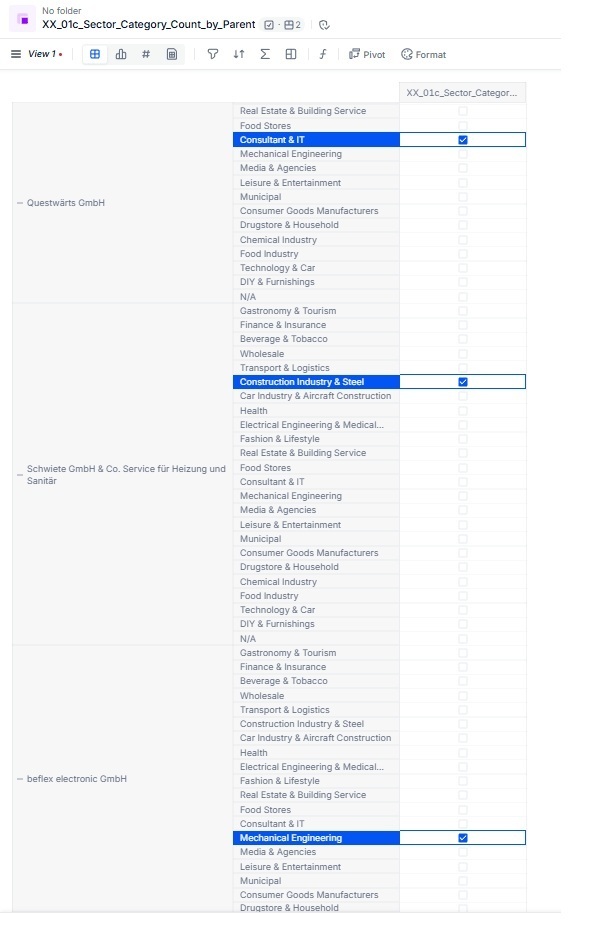Screen dimensions: 592x940
Task: Uncheck the Consultant & IT checkbox for Questwärts
Action: [x=463, y=140]
